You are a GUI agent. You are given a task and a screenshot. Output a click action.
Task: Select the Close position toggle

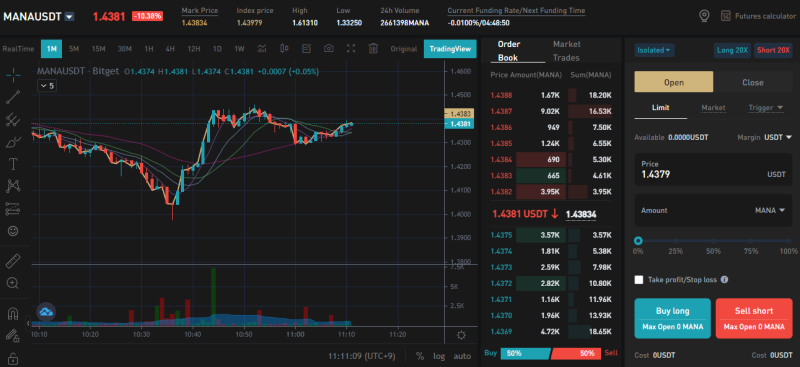click(753, 82)
